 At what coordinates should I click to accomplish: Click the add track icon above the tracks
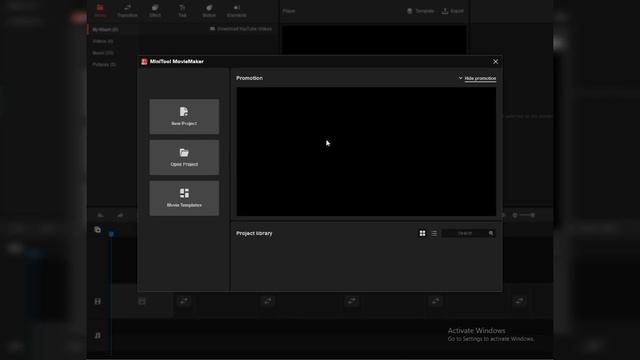point(98,230)
